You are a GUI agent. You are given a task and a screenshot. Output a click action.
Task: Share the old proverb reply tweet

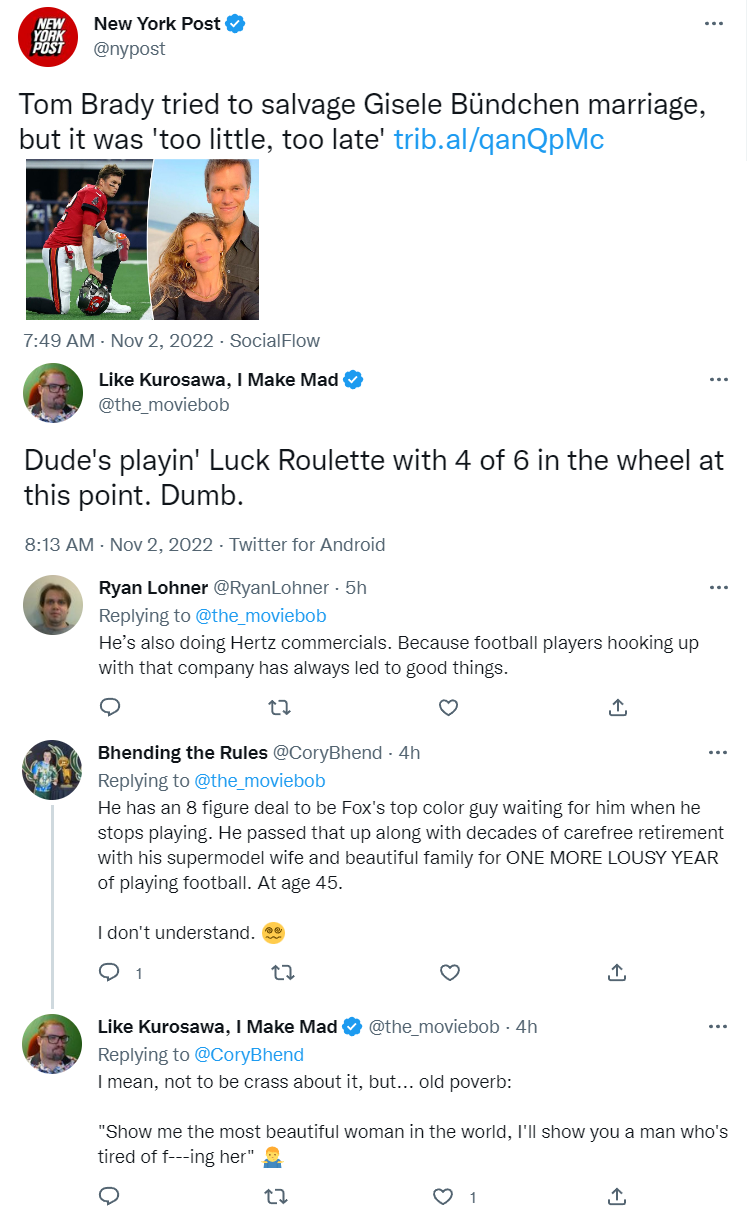pos(618,1196)
